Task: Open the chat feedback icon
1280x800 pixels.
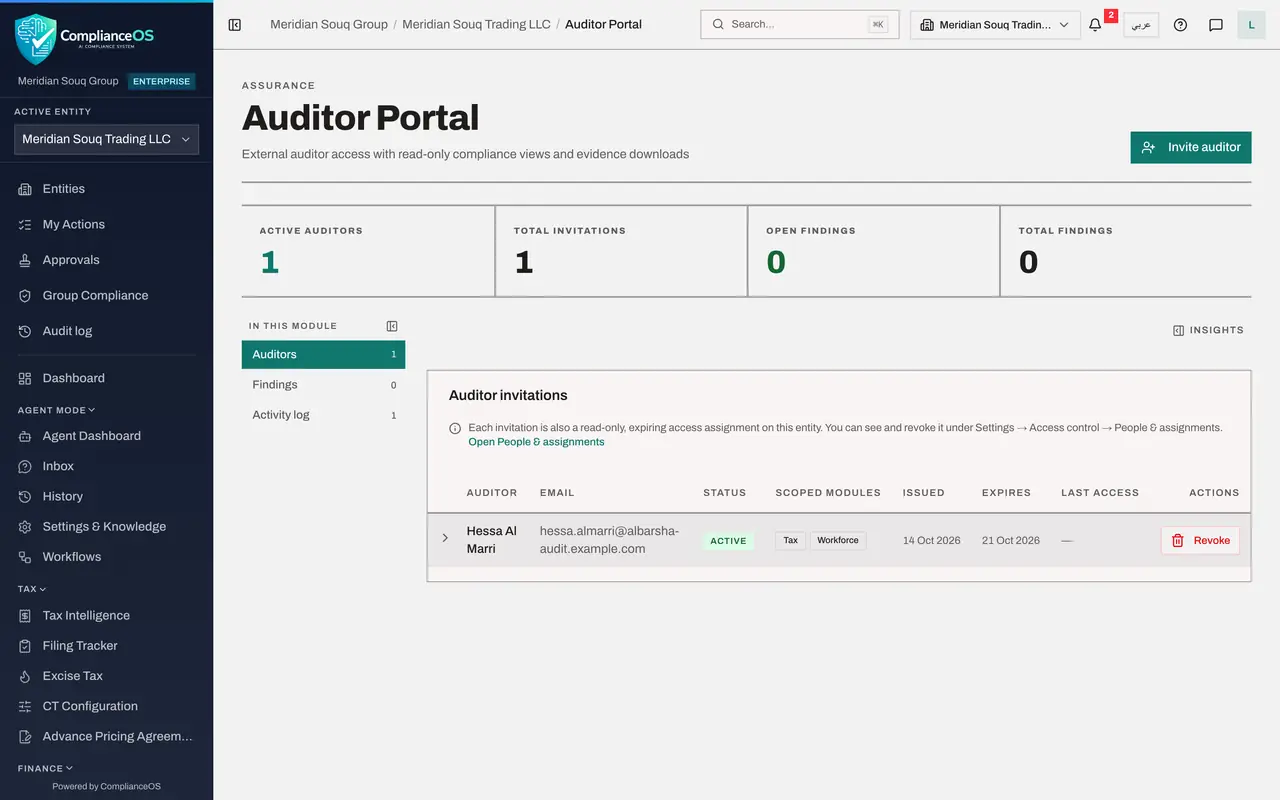Action: (x=1216, y=25)
